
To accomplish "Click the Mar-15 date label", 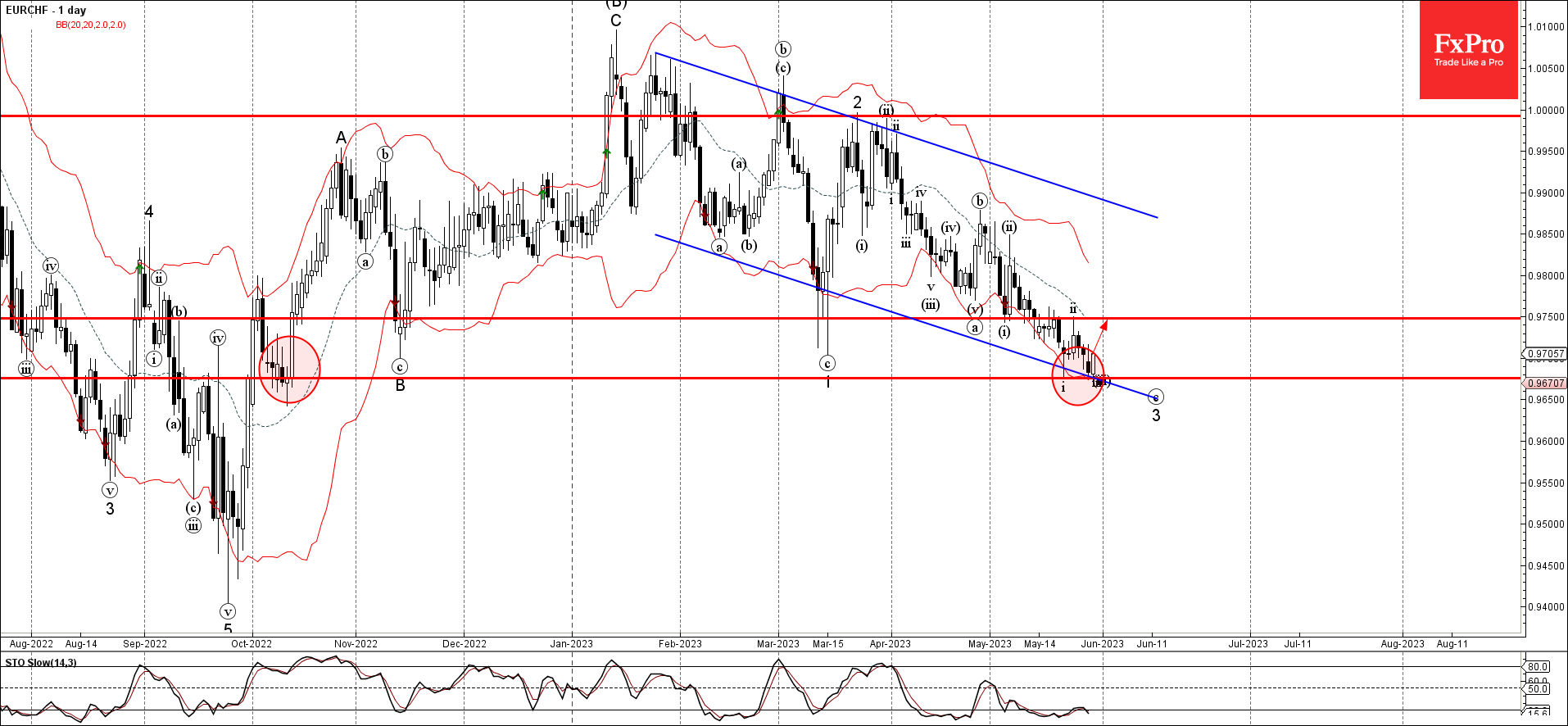I will point(828,644).
